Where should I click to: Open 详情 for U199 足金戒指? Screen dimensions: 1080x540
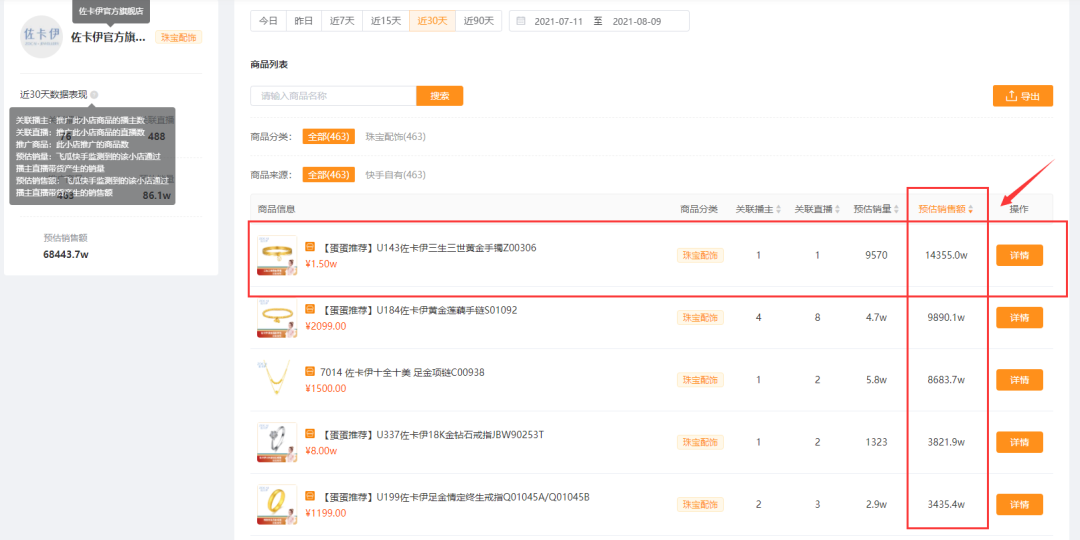click(1019, 504)
